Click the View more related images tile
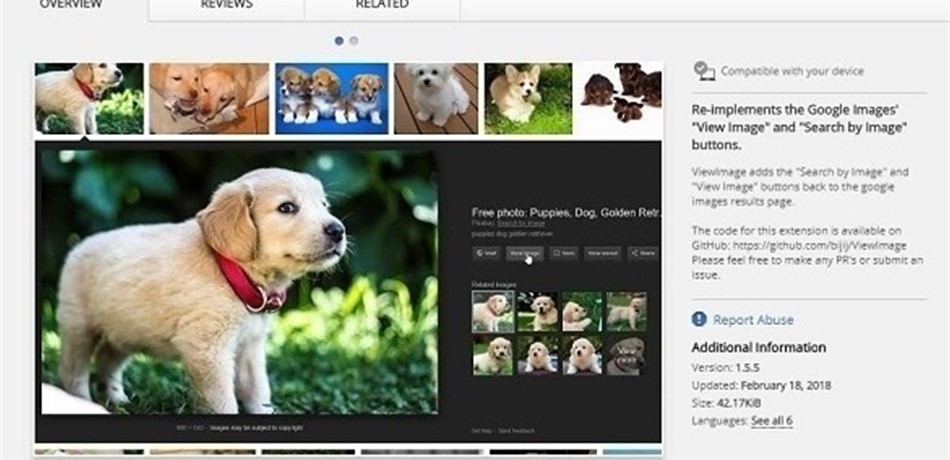This screenshot has width=950, height=460. [626, 356]
